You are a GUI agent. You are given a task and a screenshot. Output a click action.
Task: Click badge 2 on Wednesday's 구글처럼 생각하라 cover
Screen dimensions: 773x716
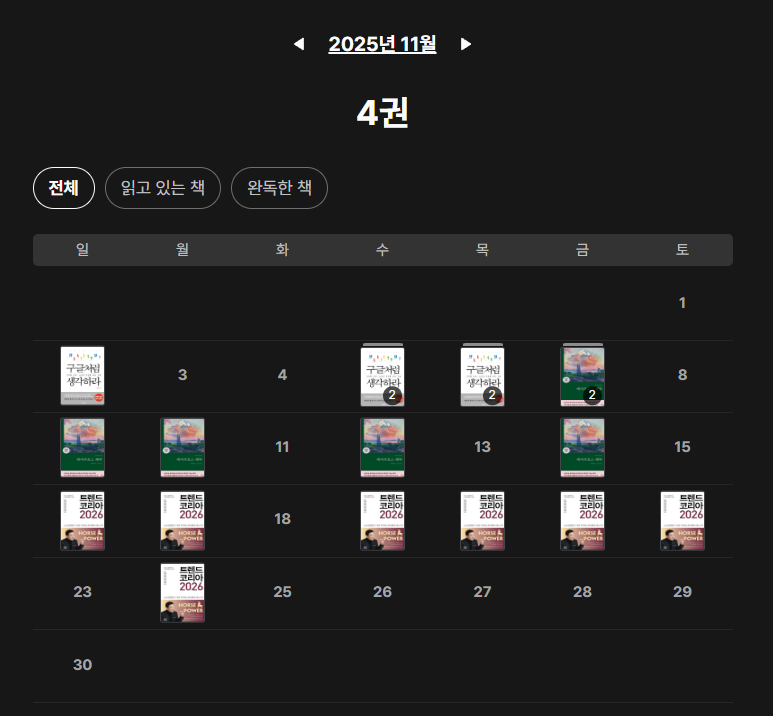tap(392, 396)
